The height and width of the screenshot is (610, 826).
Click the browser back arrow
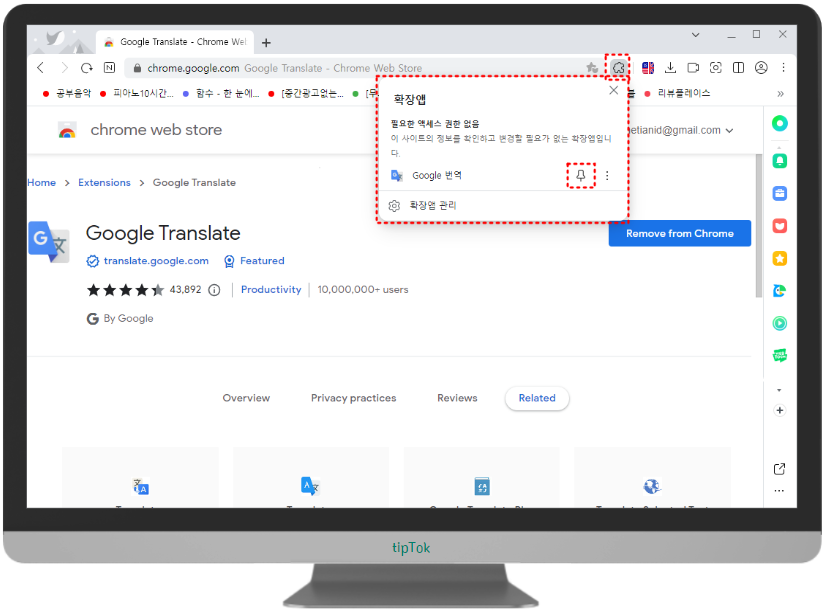coord(41,67)
